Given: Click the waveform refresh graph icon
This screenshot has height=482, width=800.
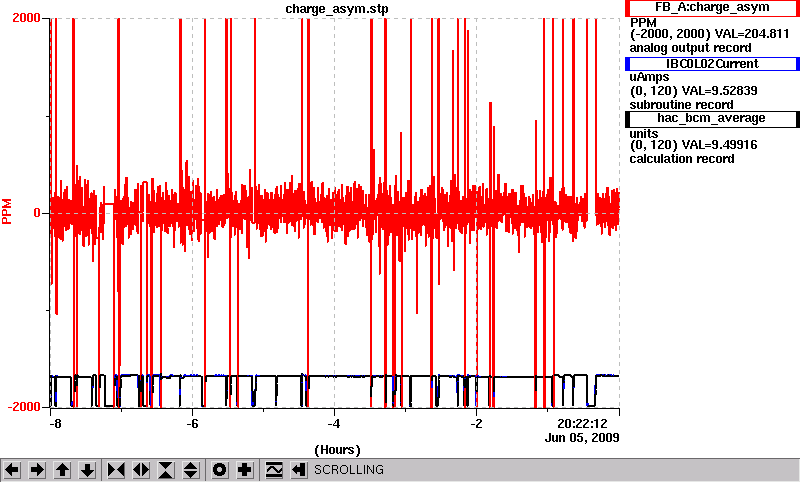Looking at the screenshot, I should [274, 470].
